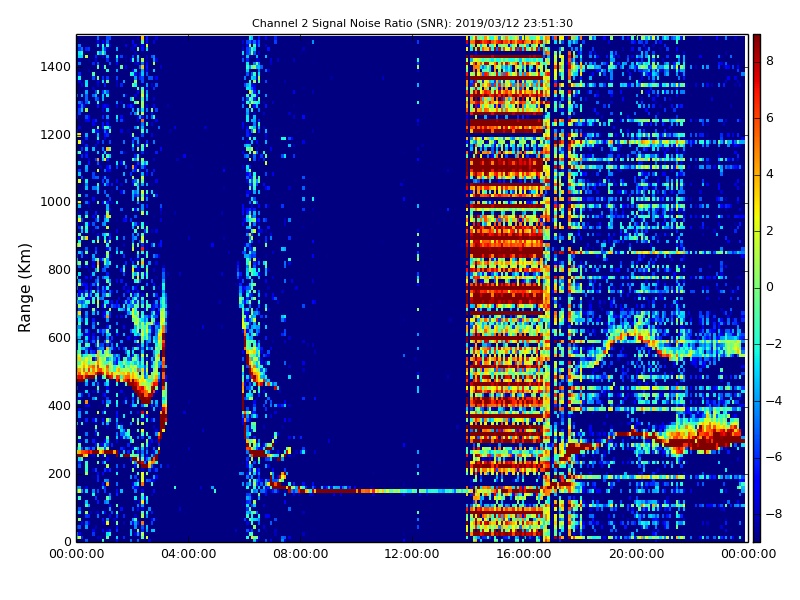Click the arched echo layer near 600 km at 20:00
Screen dimensions: 800x600
635,337
